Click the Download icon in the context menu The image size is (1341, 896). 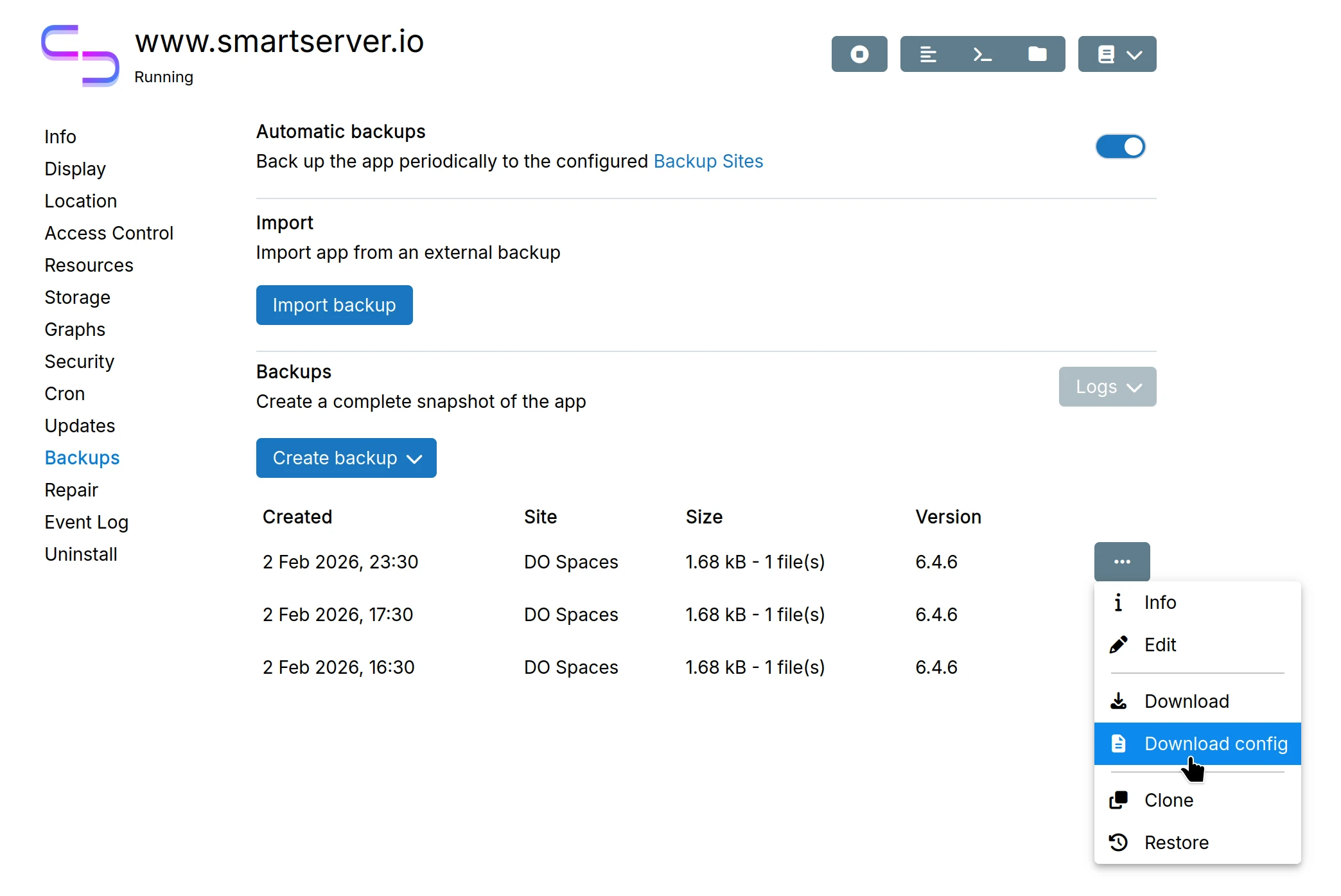coord(1119,701)
